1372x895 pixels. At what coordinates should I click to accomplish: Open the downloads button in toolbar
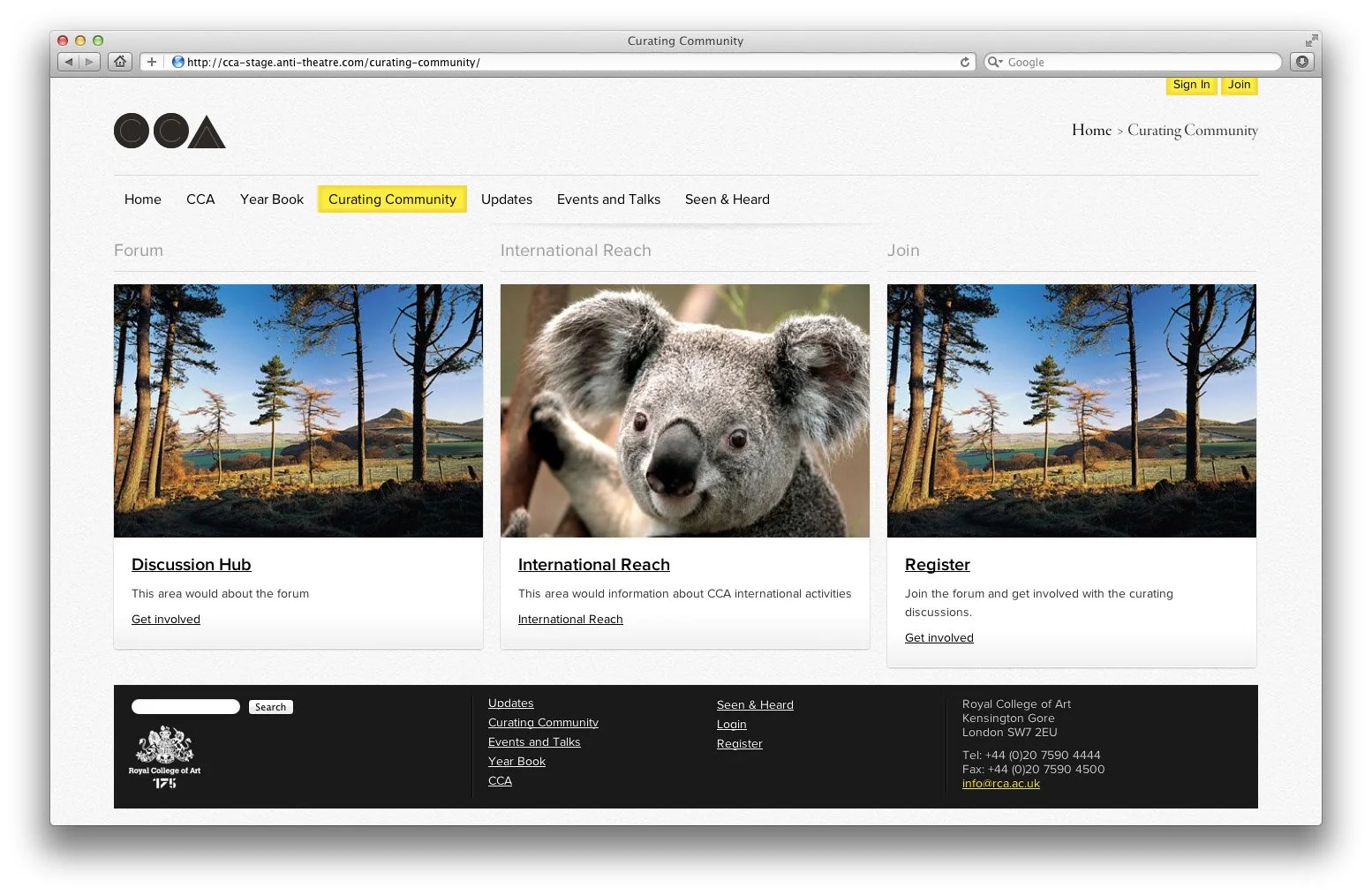click(x=1301, y=62)
